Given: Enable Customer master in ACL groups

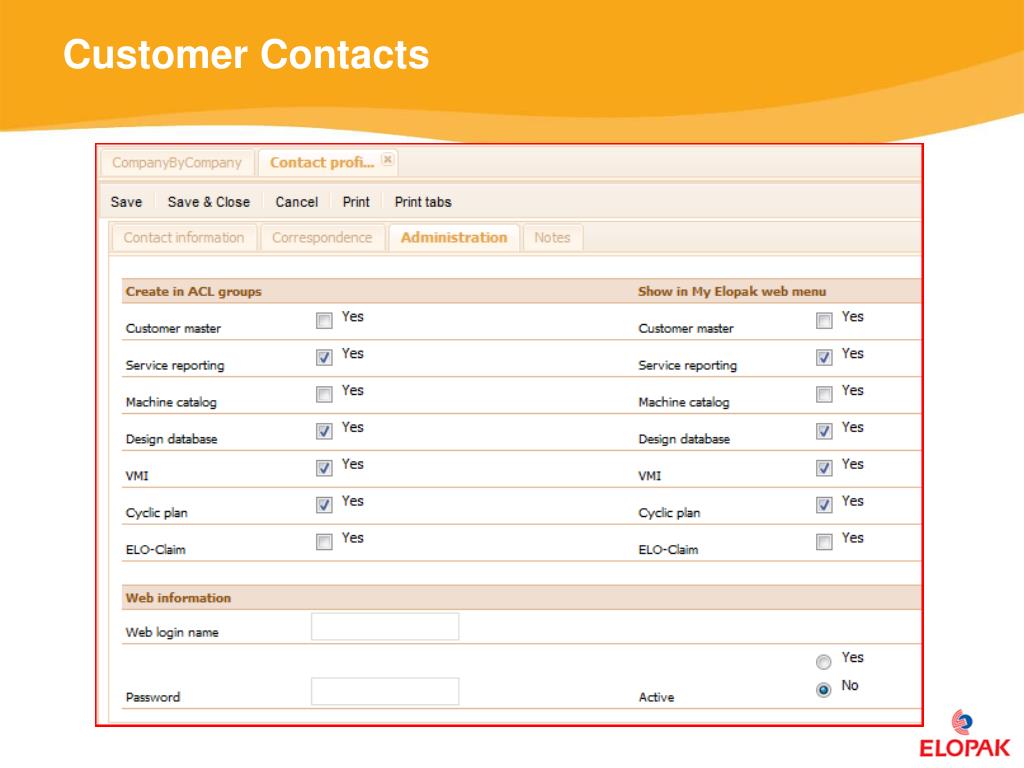Looking at the screenshot, I should click(x=324, y=321).
